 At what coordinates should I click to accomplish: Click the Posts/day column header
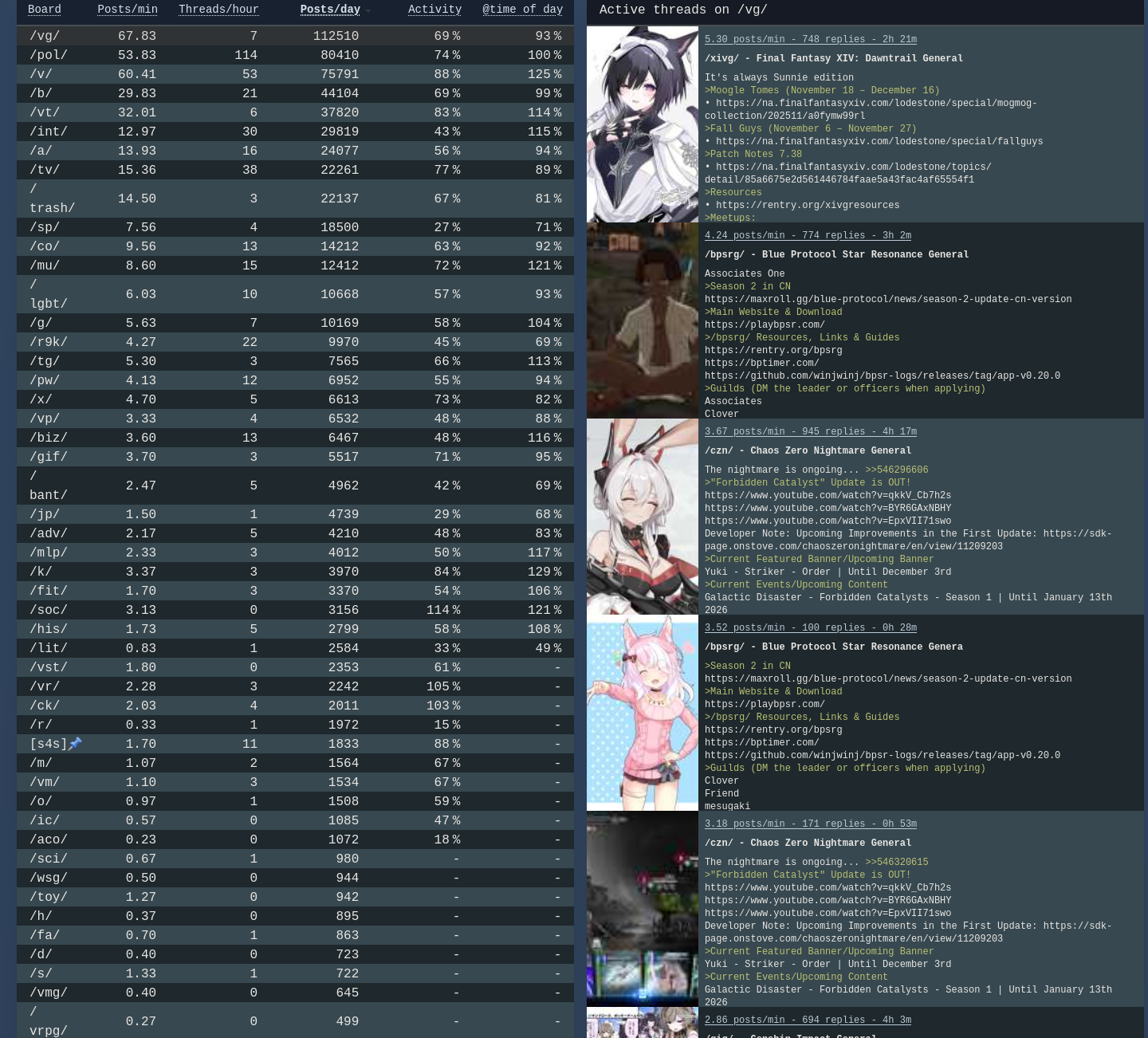pyautogui.click(x=330, y=10)
